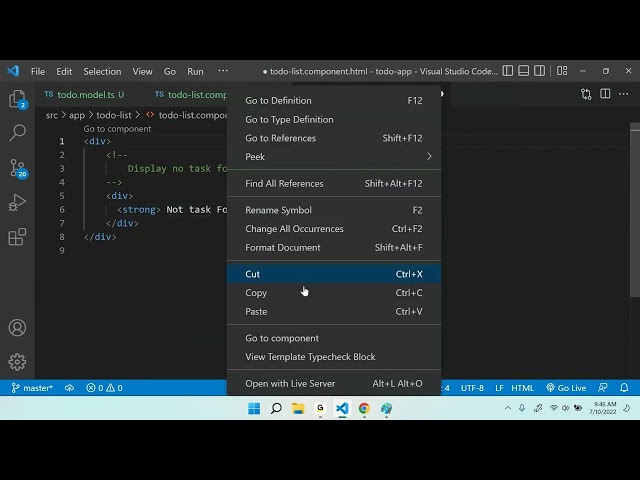Click the VS Code logo icon
The image size is (640, 480).
point(13,71)
